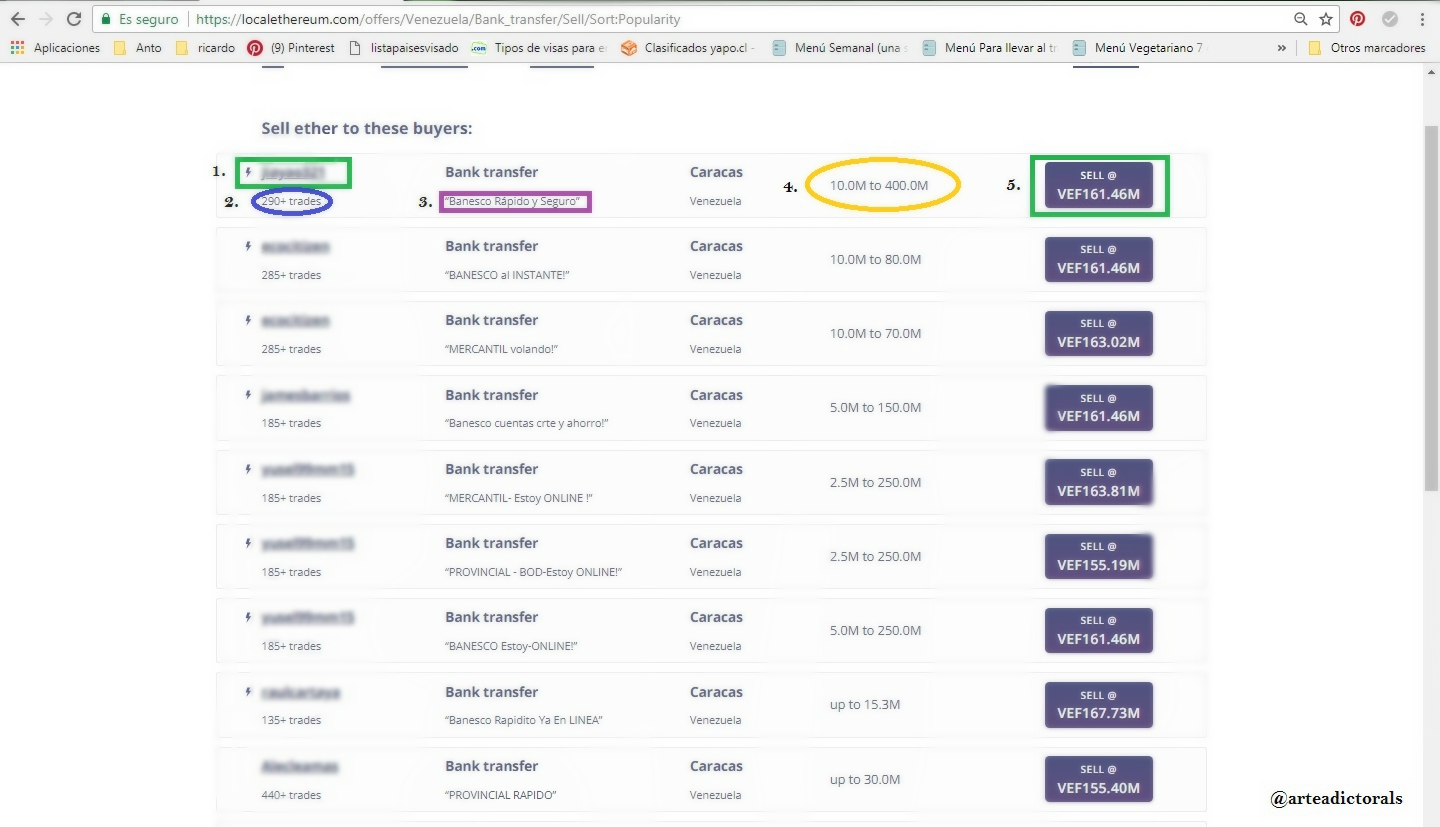Open 'Tipos de visas para e' bookmark

[x=539, y=47]
